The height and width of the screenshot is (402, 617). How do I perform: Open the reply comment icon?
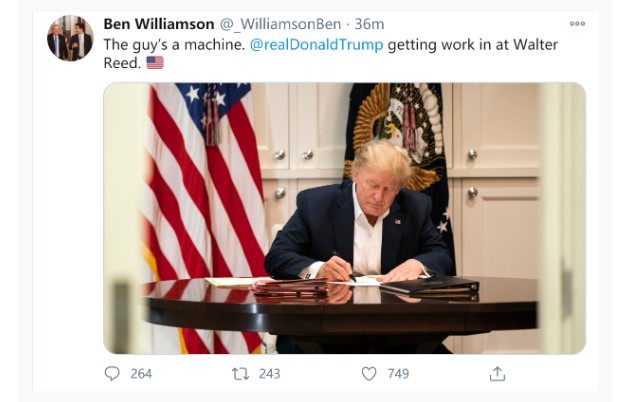[x=112, y=373]
